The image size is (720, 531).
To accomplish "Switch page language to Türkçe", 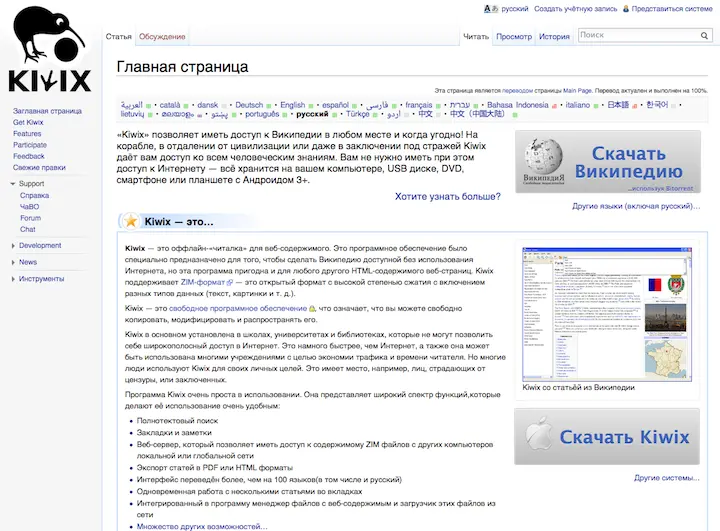I will 358,114.
